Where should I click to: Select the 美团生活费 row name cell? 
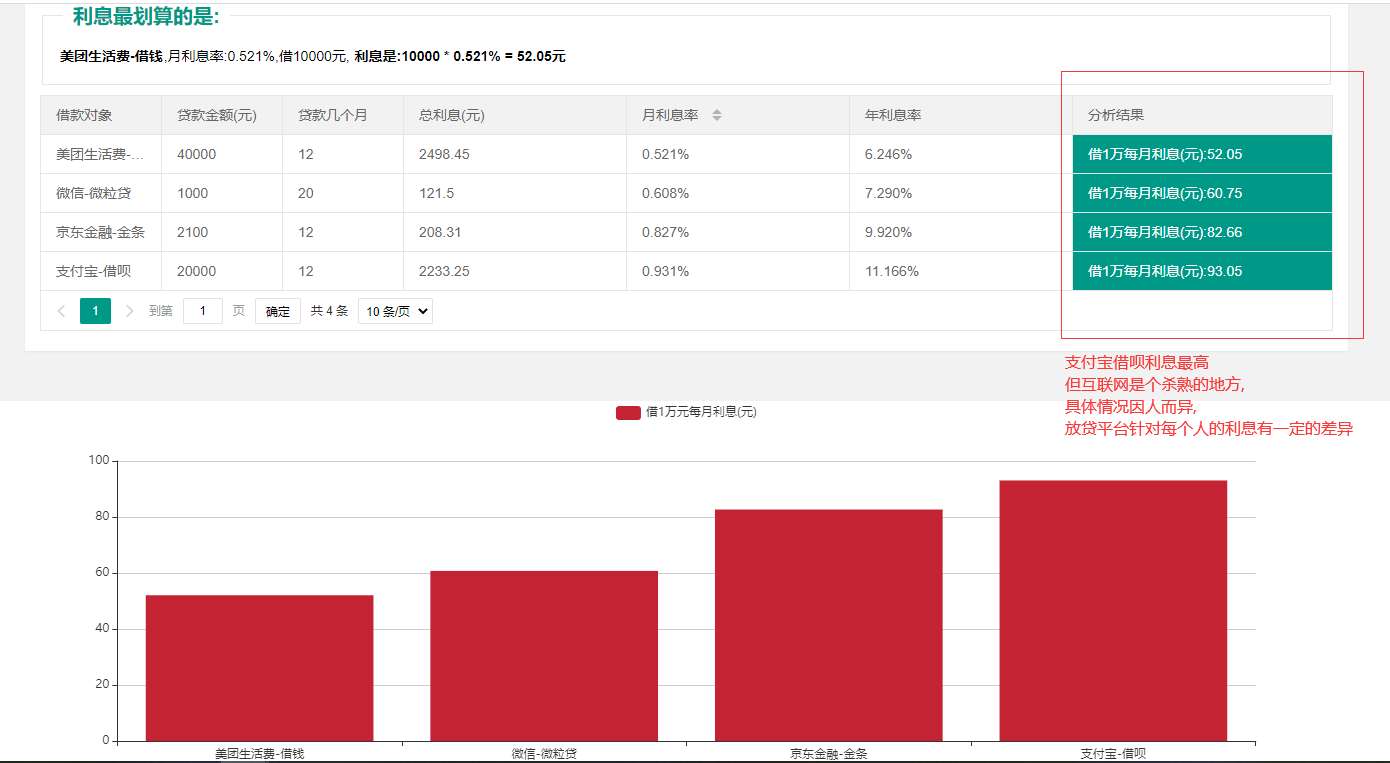tap(101, 154)
